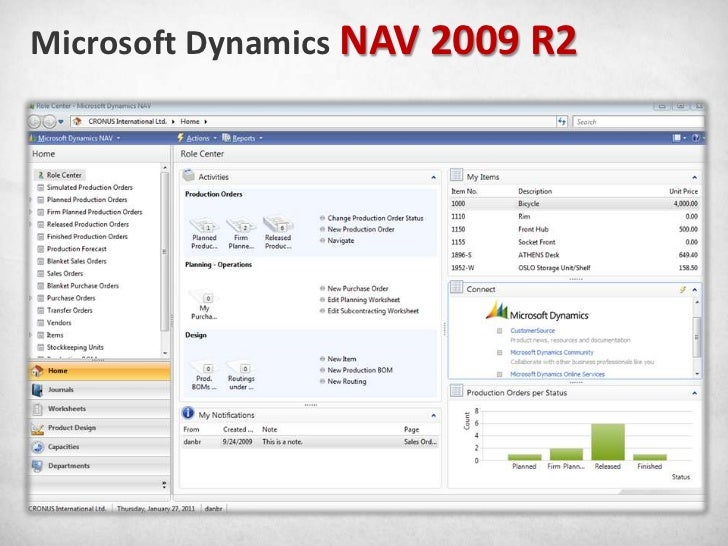Expand navigation pane buttons overflow chevron

coord(164,485)
